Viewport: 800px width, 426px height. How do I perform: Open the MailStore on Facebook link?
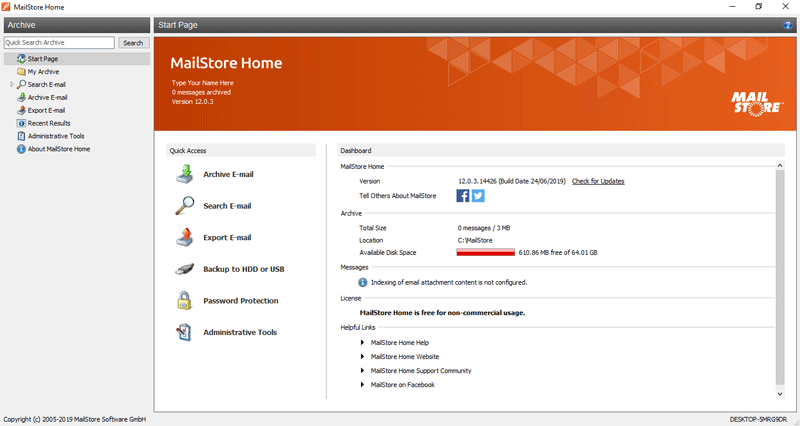click(403, 385)
